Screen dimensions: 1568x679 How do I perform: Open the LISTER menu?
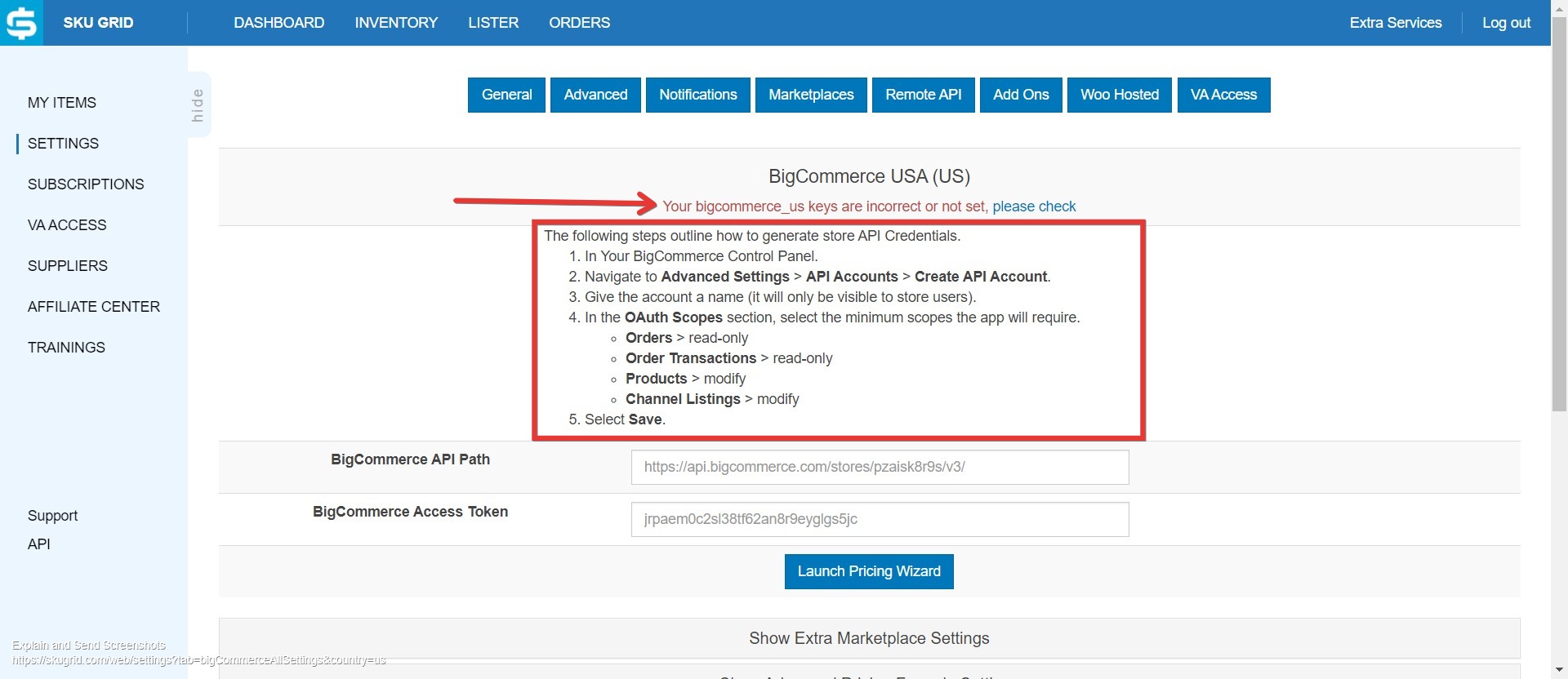click(x=493, y=23)
